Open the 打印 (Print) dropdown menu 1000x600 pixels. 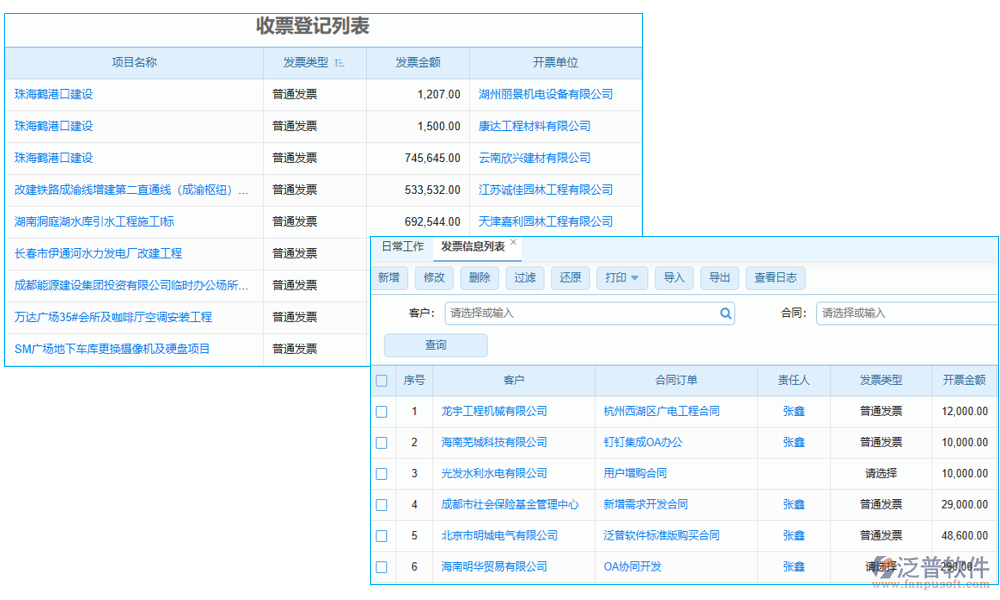[621, 278]
